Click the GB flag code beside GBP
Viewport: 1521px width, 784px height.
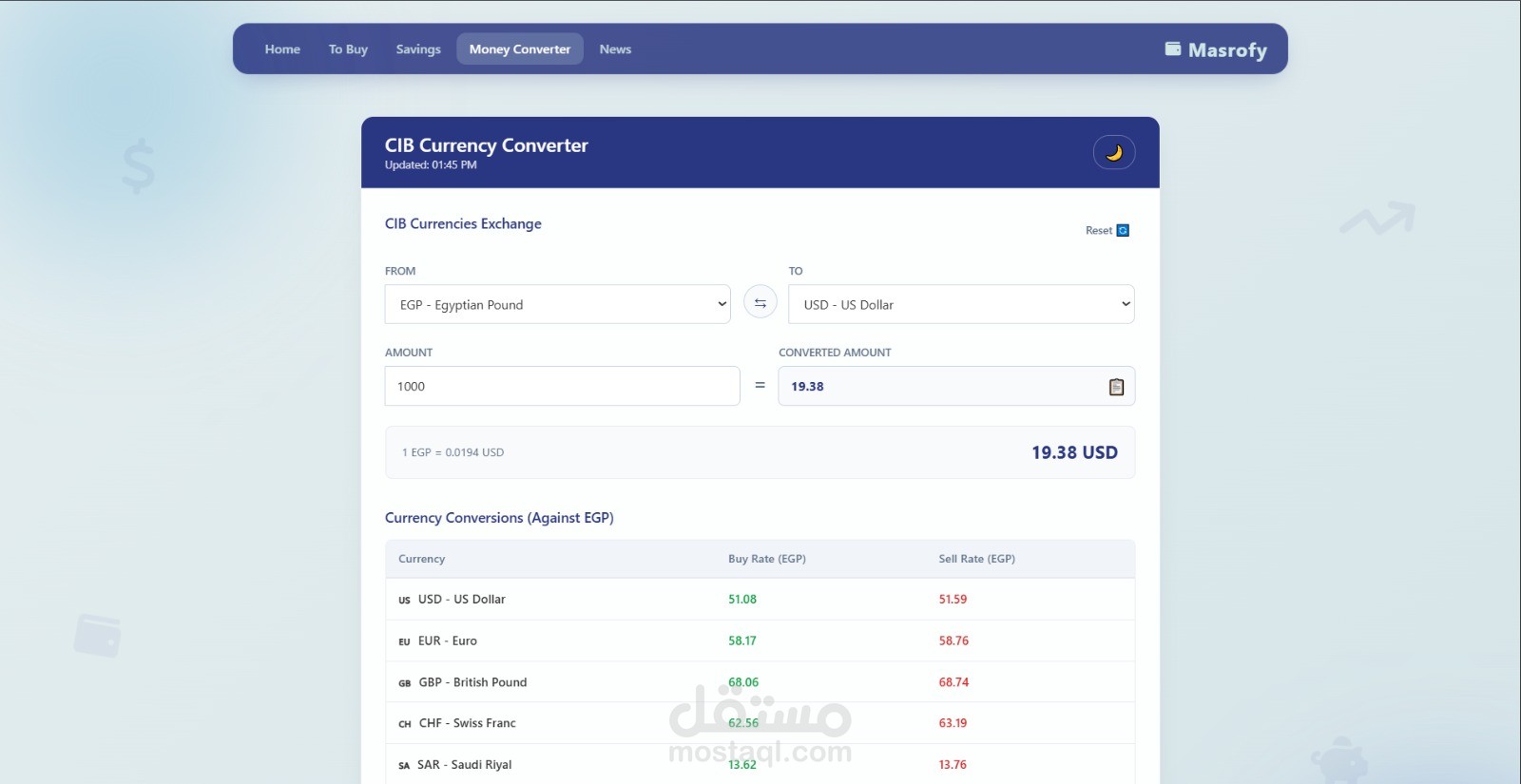tap(404, 683)
